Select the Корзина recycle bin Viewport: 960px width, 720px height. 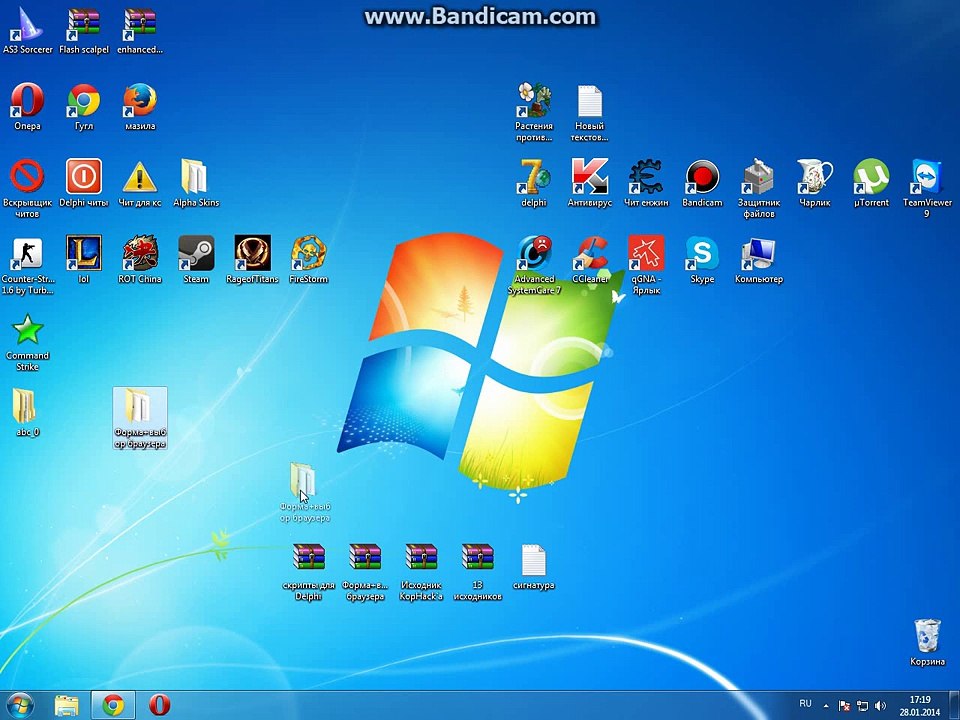(928, 642)
